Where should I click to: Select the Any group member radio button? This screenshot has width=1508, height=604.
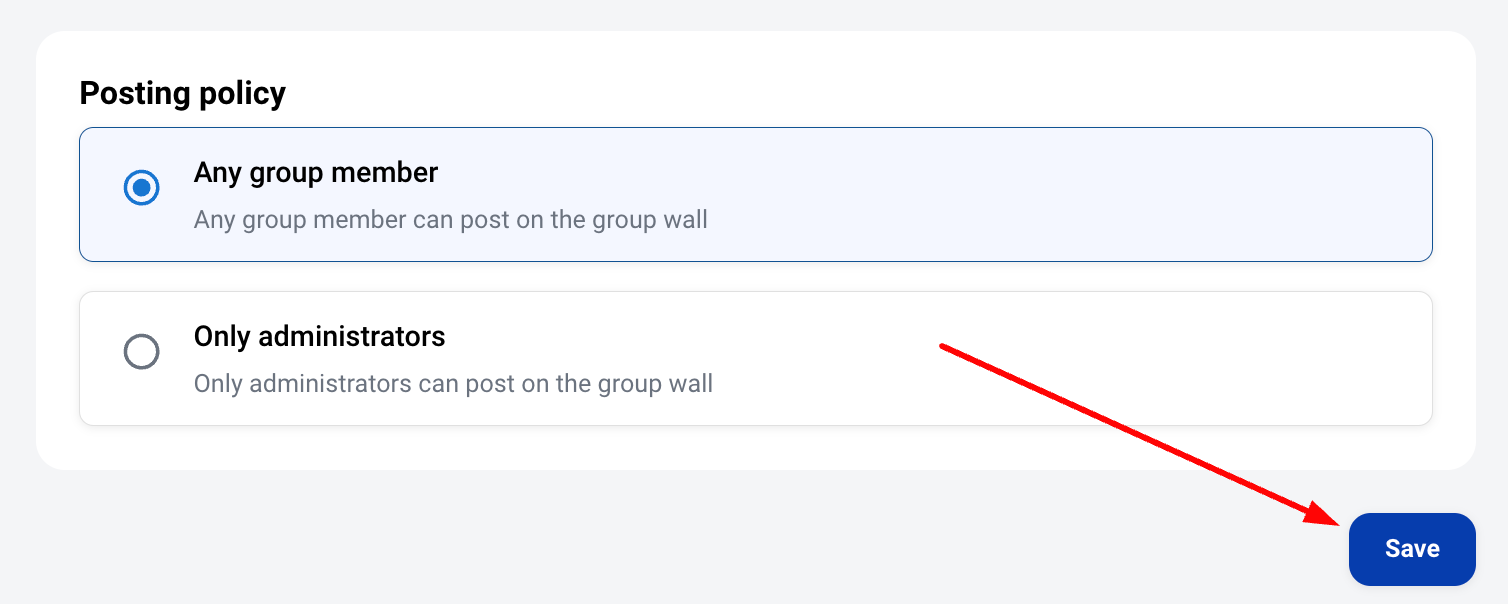click(x=141, y=187)
